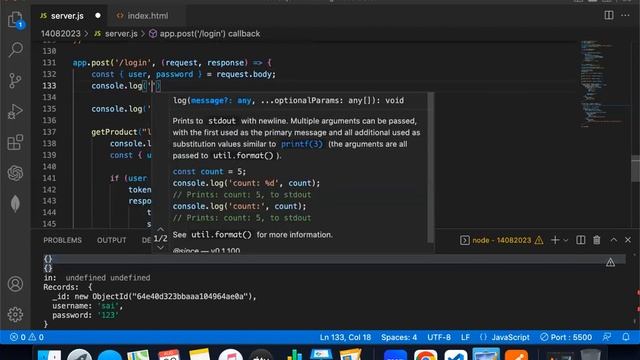Open the OUTPUT panel tab

click(111, 240)
